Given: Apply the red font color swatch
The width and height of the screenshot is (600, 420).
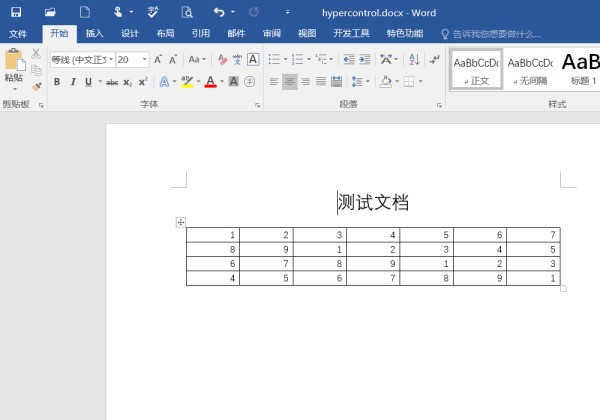Looking at the screenshot, I should tap(210, 82).
